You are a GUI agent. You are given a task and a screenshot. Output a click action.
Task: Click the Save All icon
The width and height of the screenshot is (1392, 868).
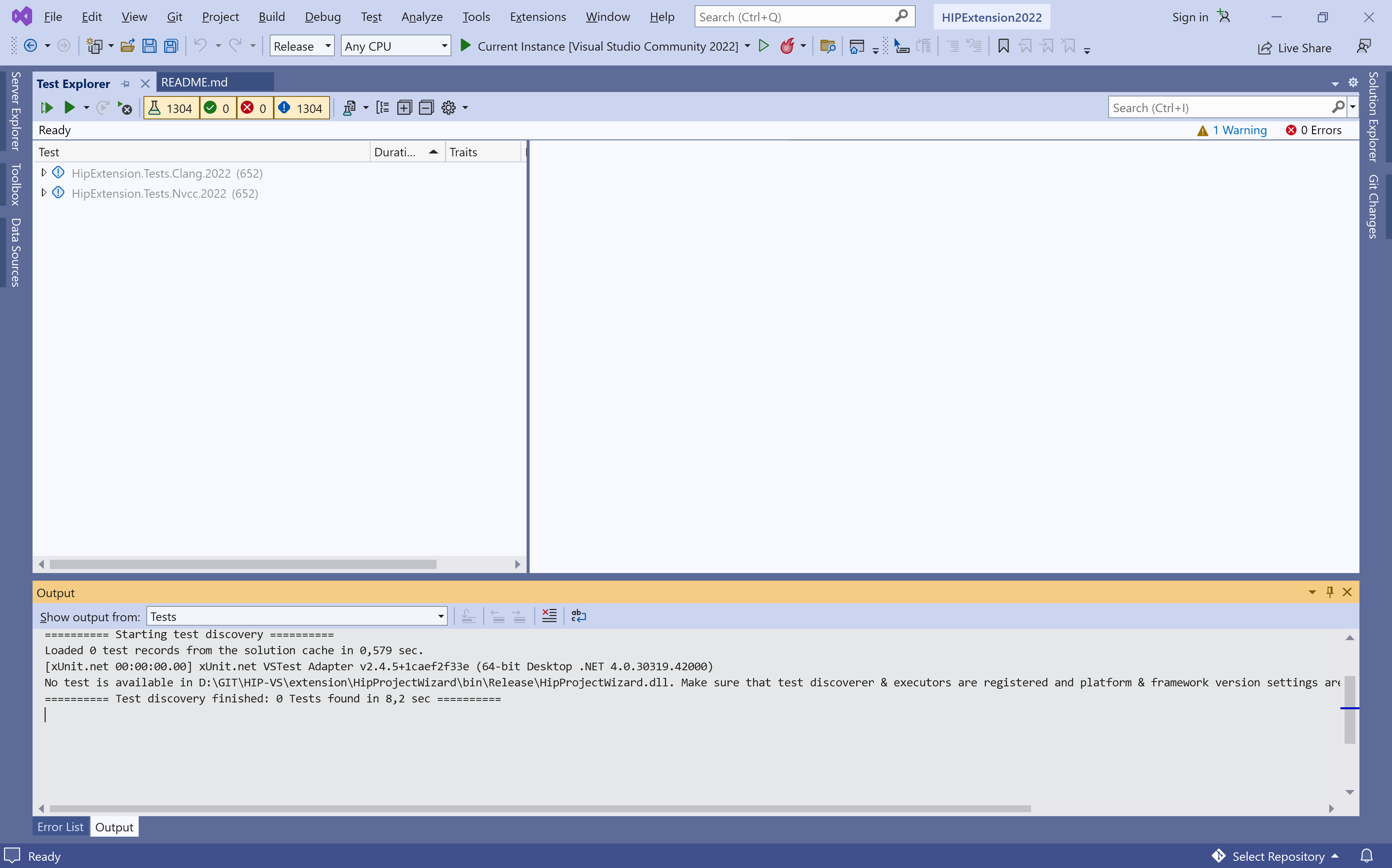coord(171,46)
